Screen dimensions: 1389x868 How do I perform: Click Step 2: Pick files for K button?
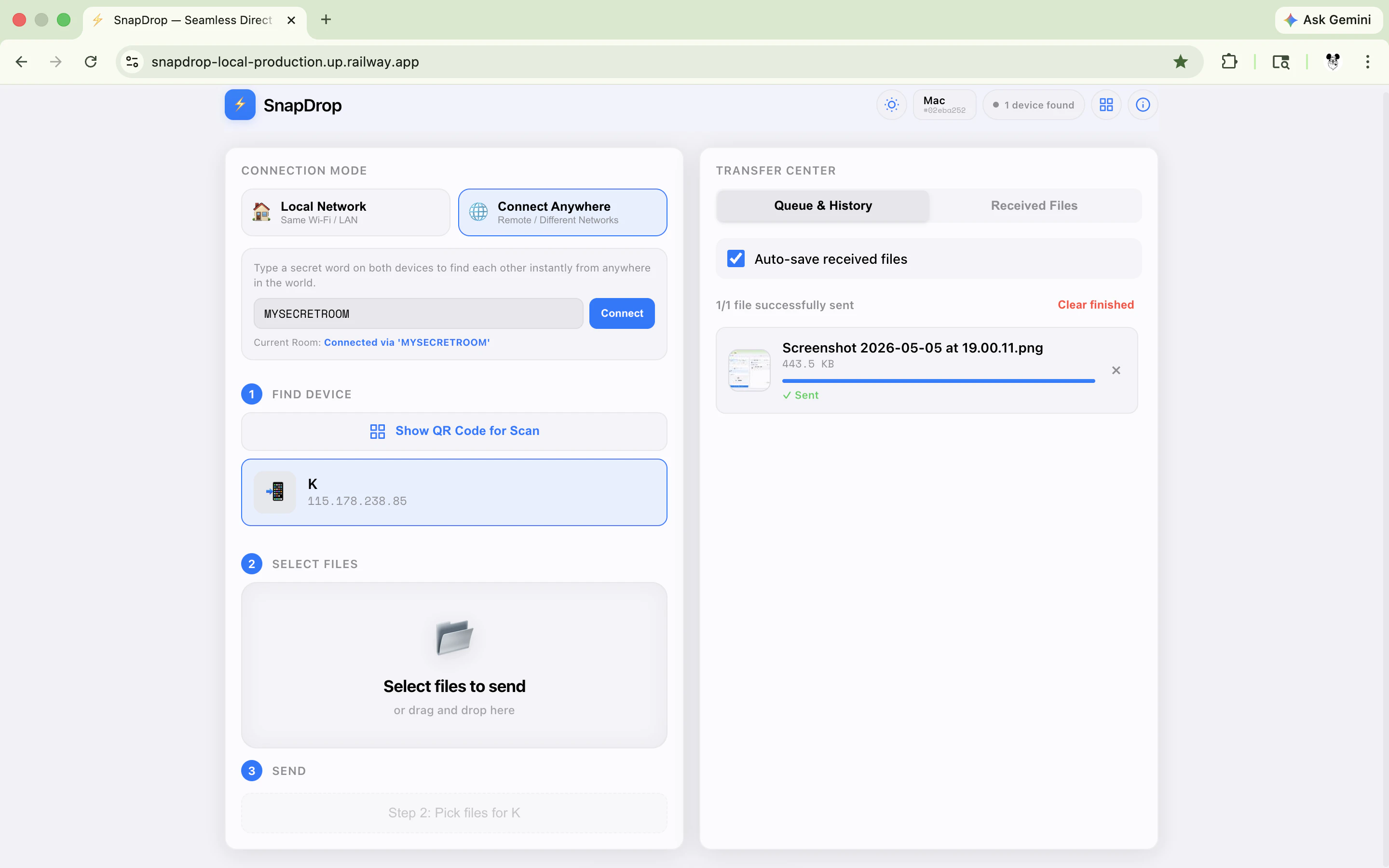[454, 813]
